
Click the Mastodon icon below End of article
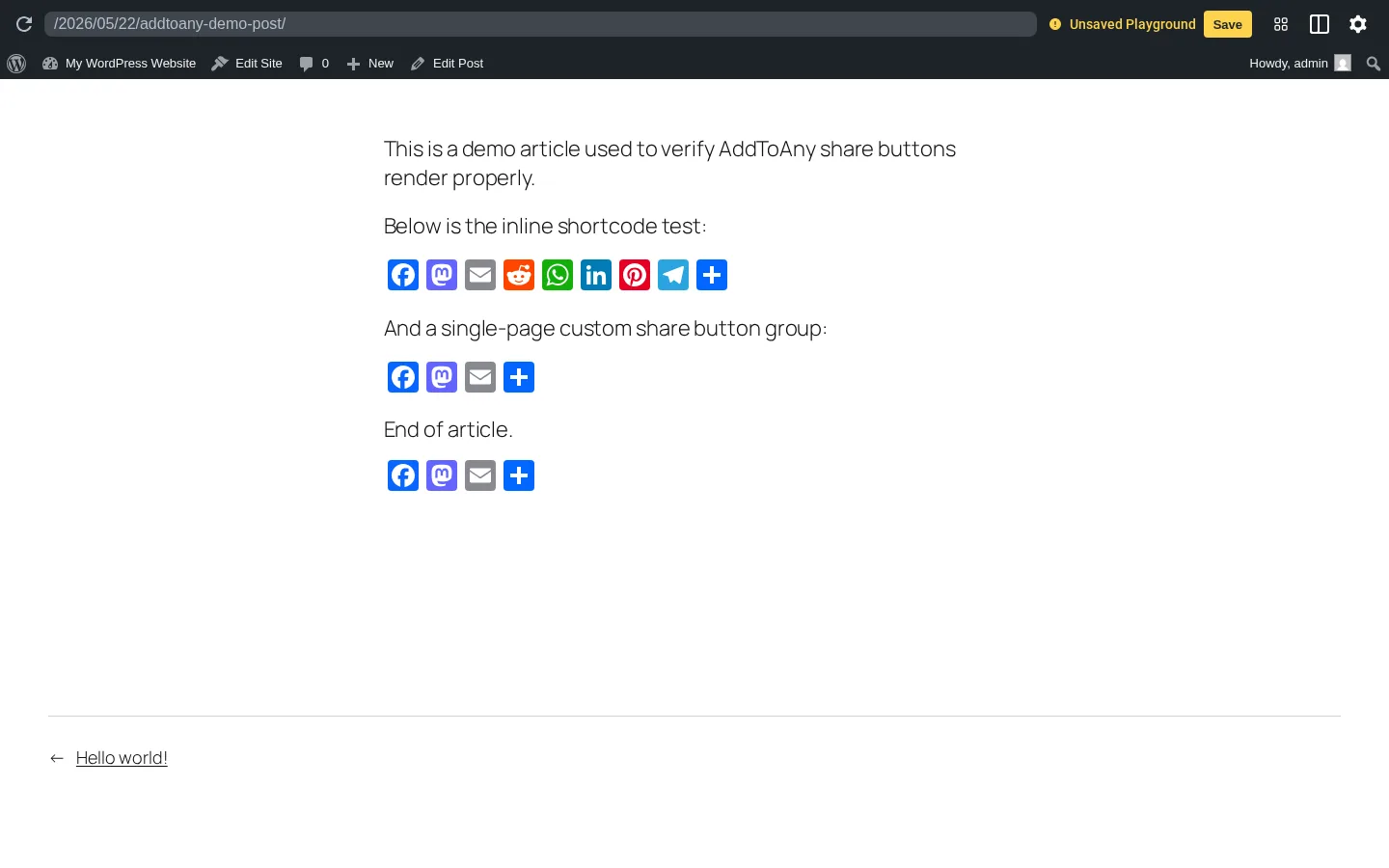(442, 475)
